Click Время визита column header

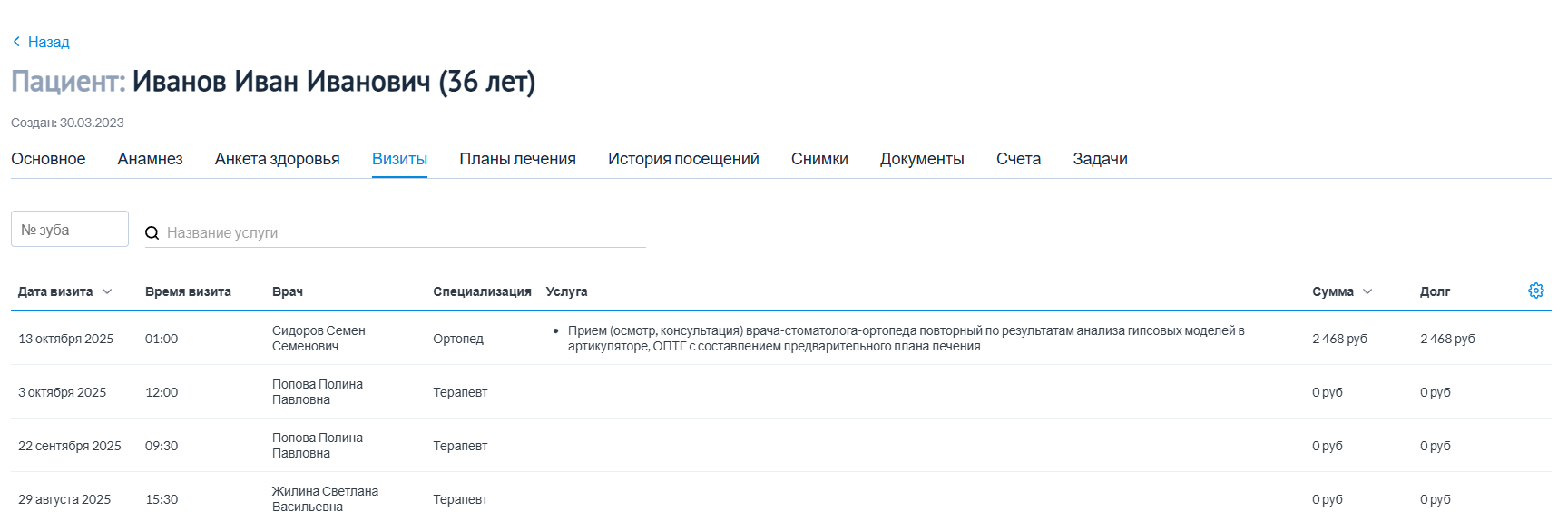tap(188, 291)
